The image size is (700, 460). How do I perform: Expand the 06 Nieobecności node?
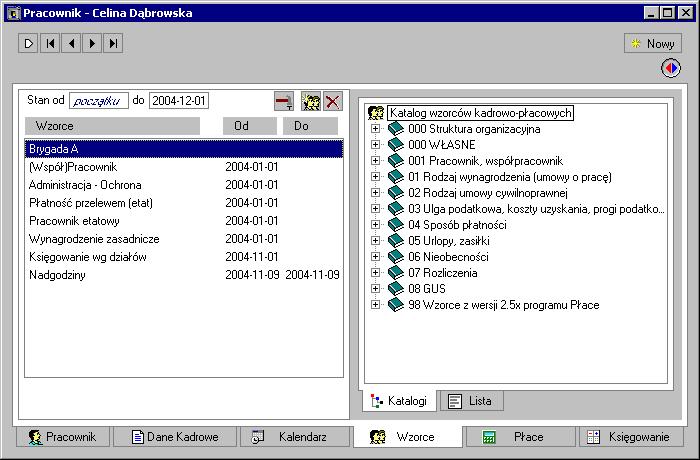(x=375, y=257)
